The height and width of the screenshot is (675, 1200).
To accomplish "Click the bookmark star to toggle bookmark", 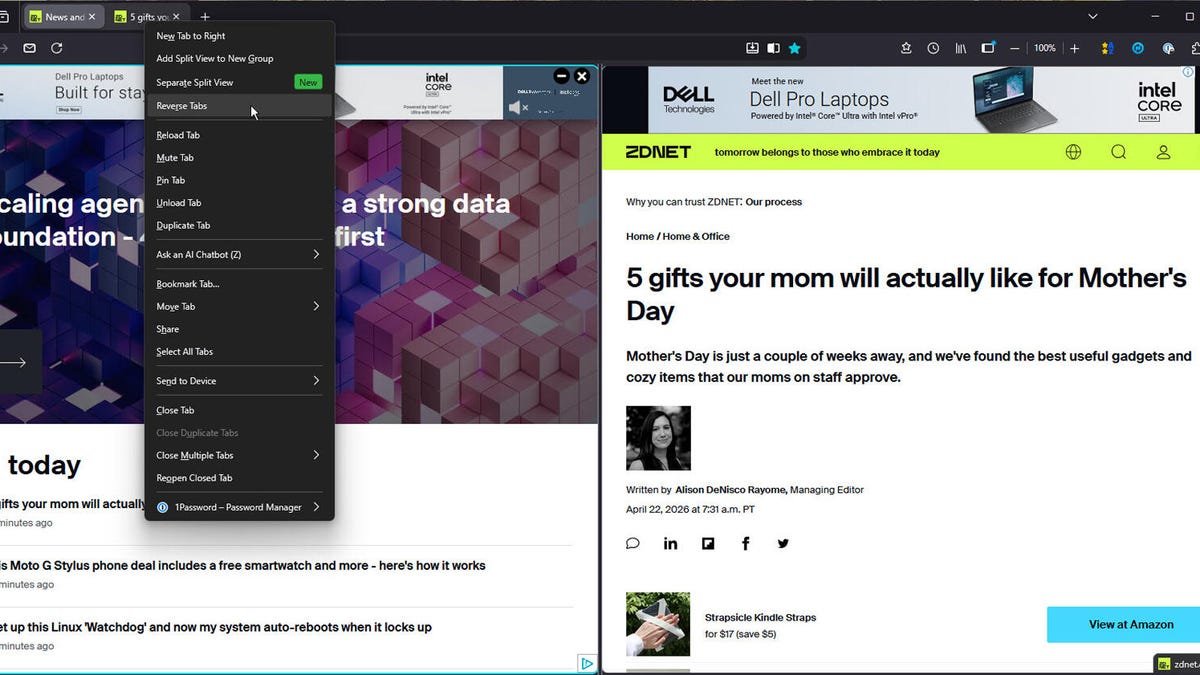I will [x=795, y=48].
